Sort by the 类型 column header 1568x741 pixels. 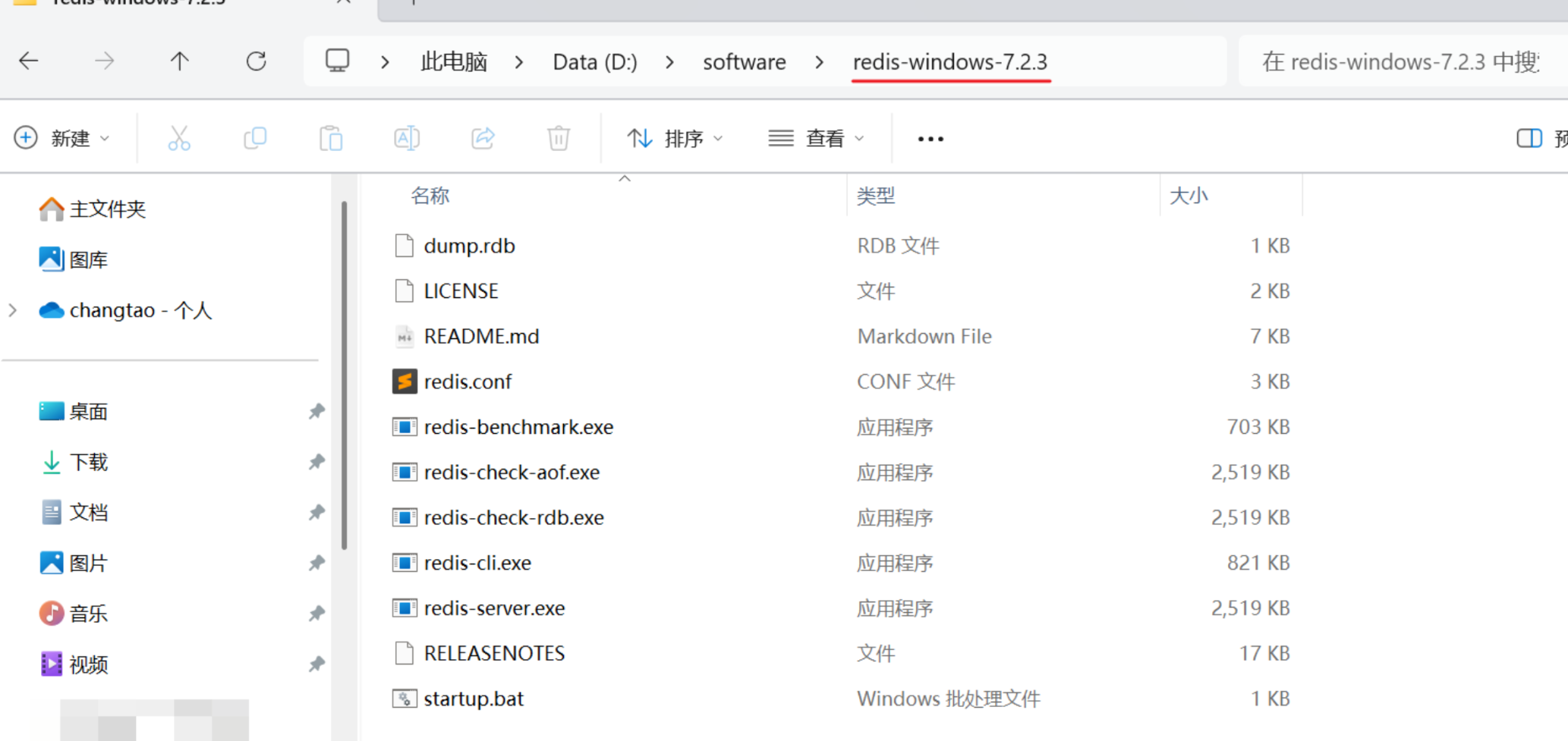(876, 196)
